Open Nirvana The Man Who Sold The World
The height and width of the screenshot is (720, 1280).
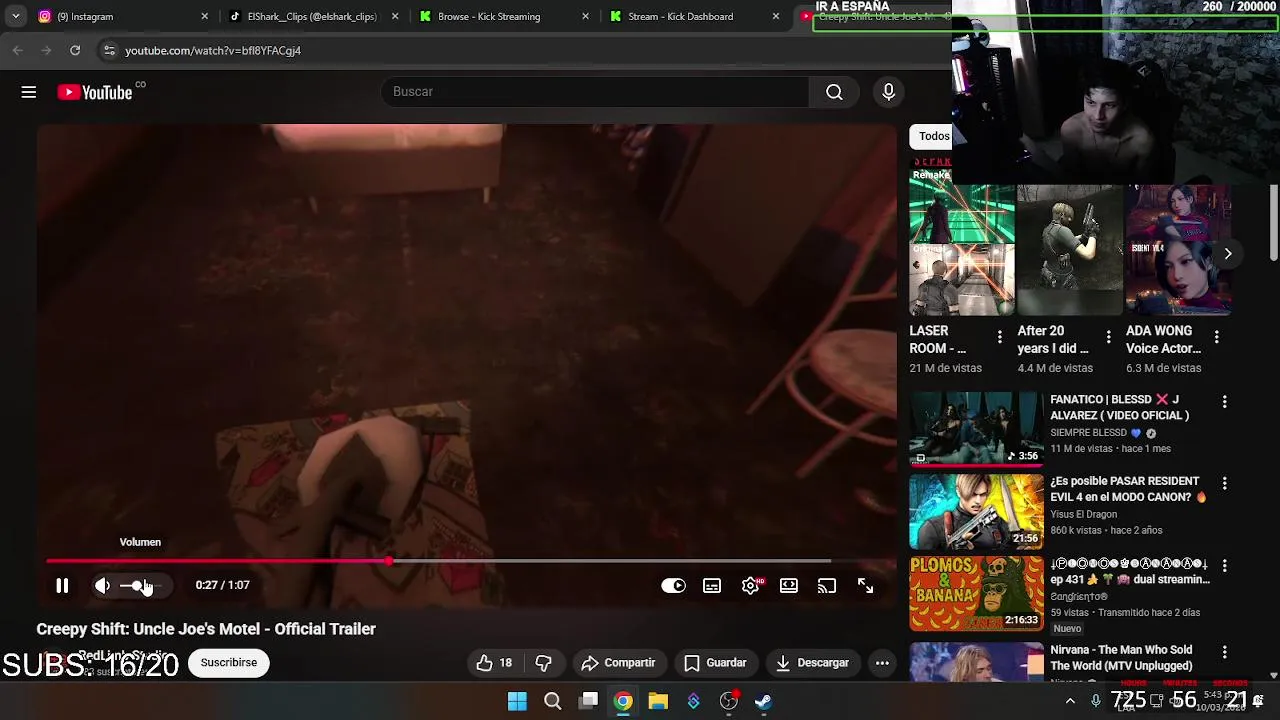[x=1121, y=658]
